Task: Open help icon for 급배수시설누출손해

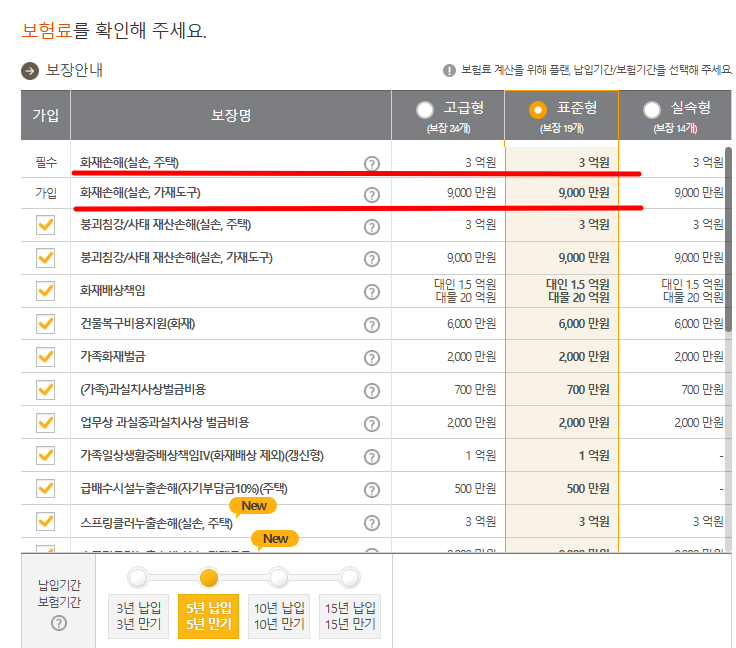Action: 372,490
